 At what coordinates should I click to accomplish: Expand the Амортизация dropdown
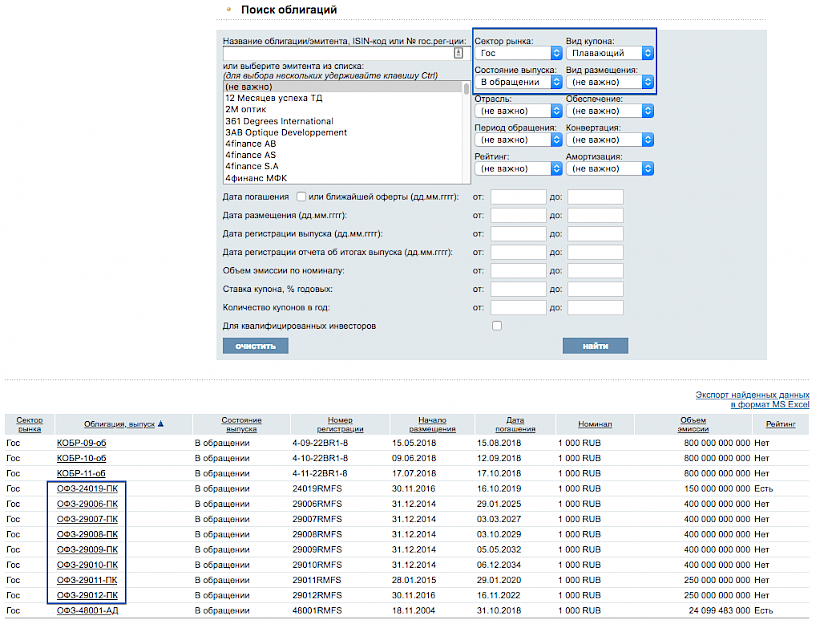(x=610, y=168)
